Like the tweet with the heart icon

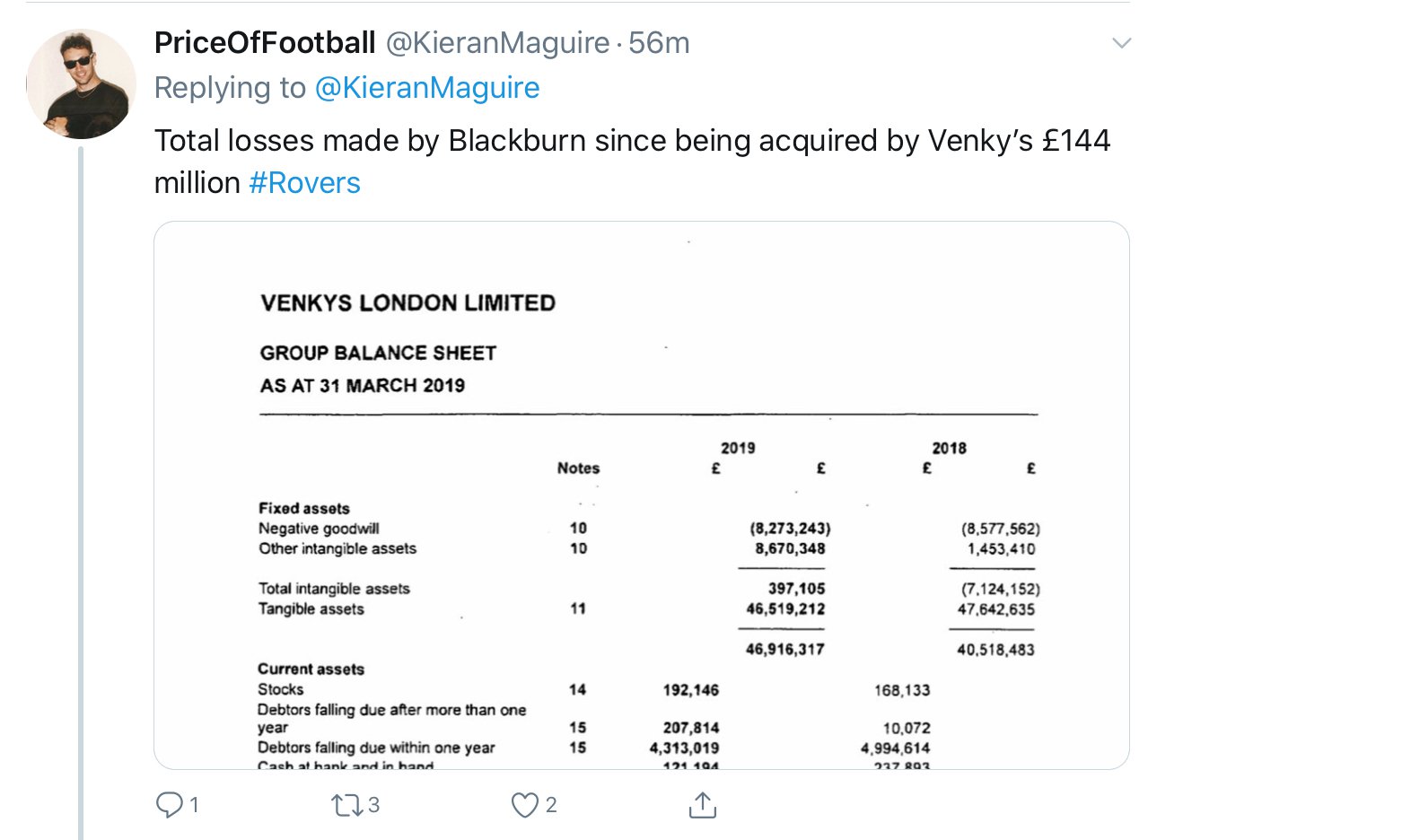(524, 805)
